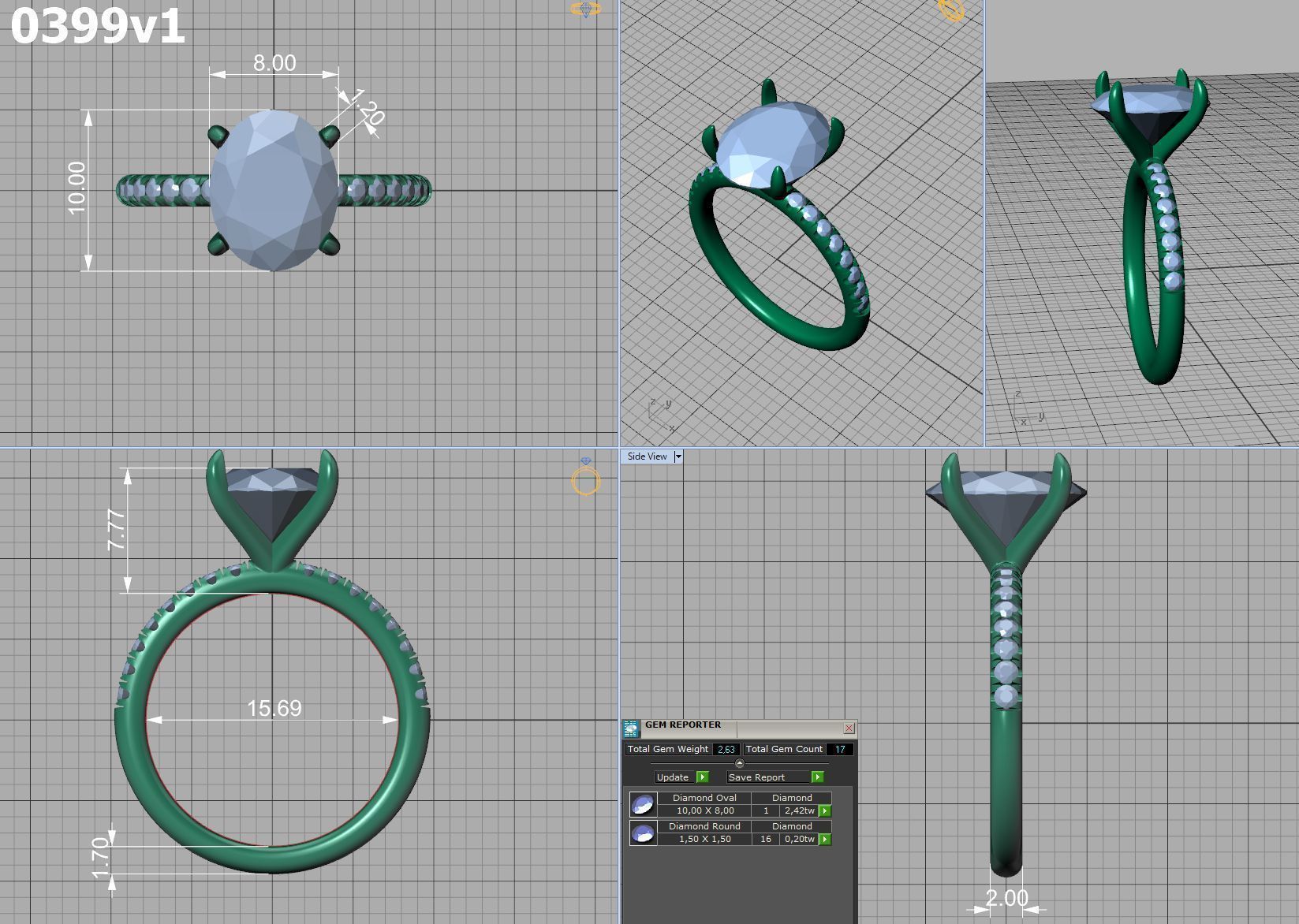Close the Gem Reporter panel

[x=849, y=728]
